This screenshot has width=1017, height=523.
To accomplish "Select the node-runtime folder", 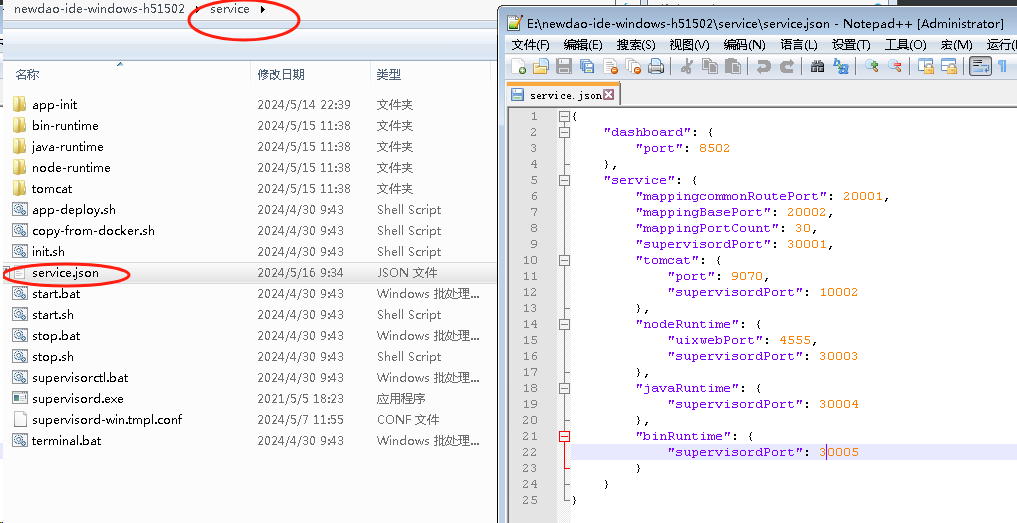I will (x=71, y=167).
